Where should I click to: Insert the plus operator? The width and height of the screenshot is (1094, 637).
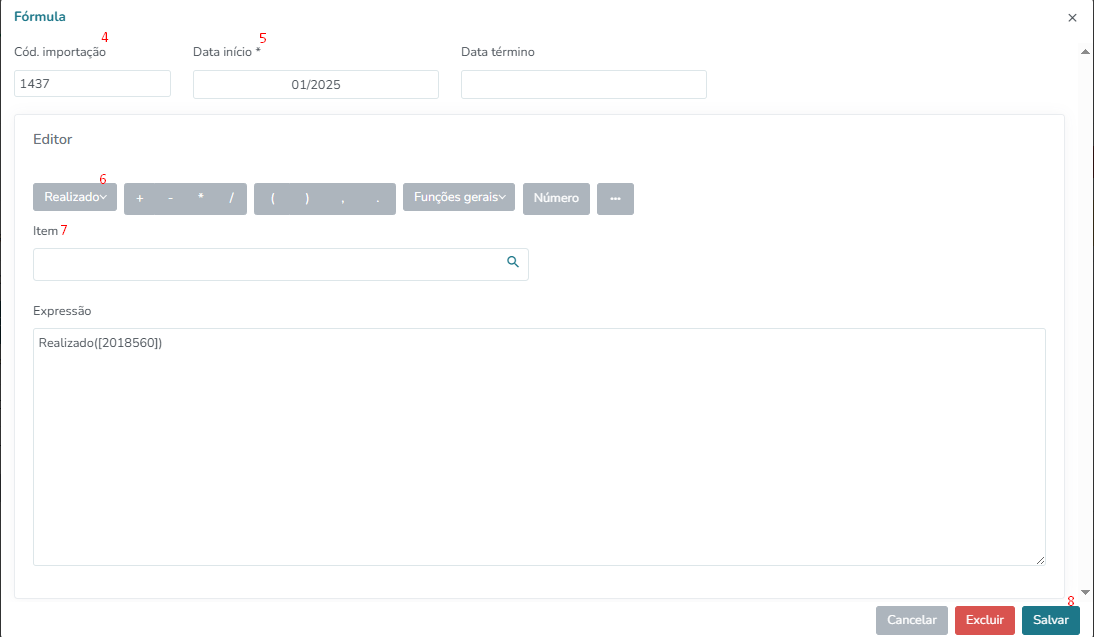[140, 199]
